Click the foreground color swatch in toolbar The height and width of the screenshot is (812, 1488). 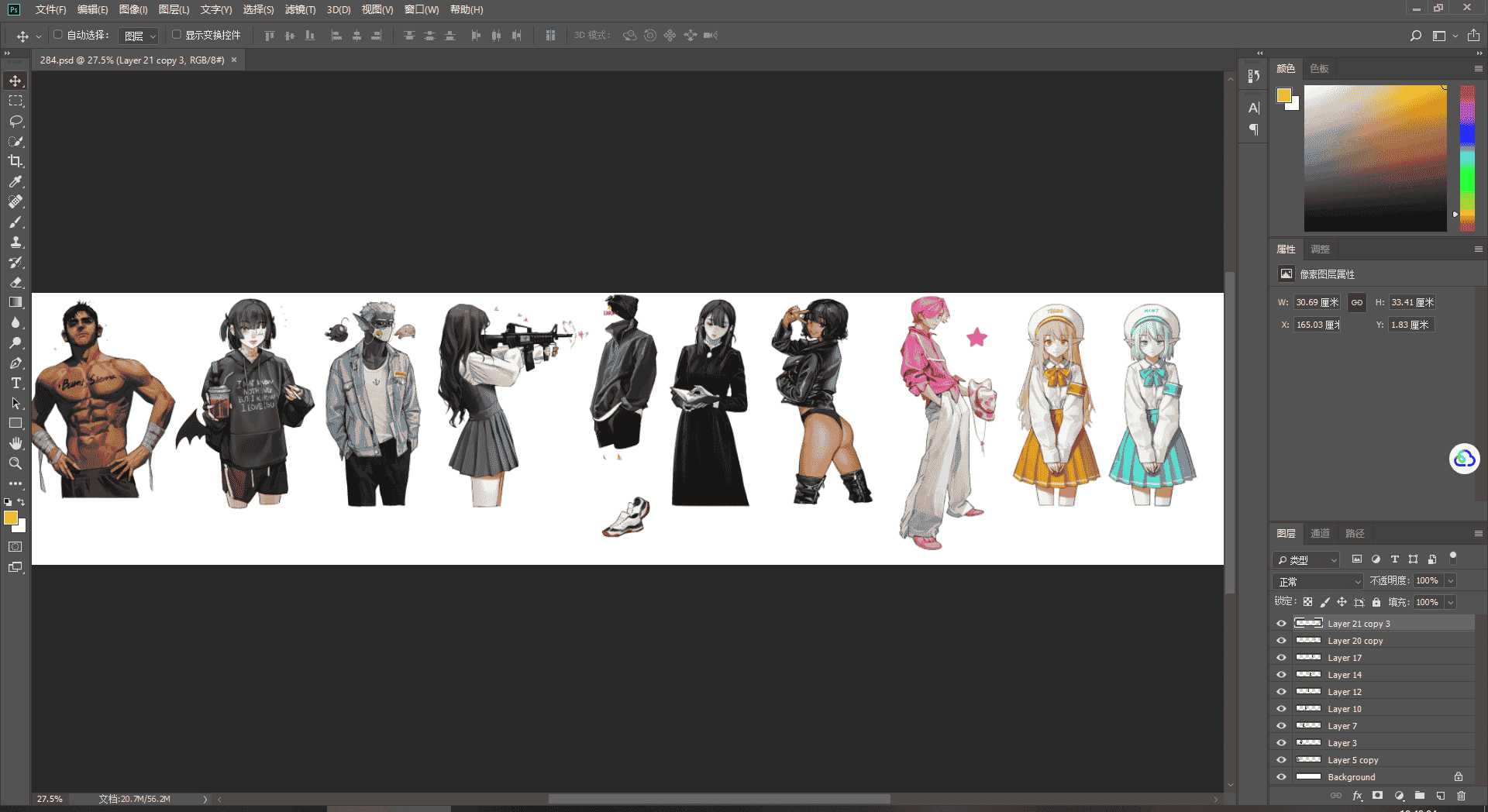[x=10, y=518]
